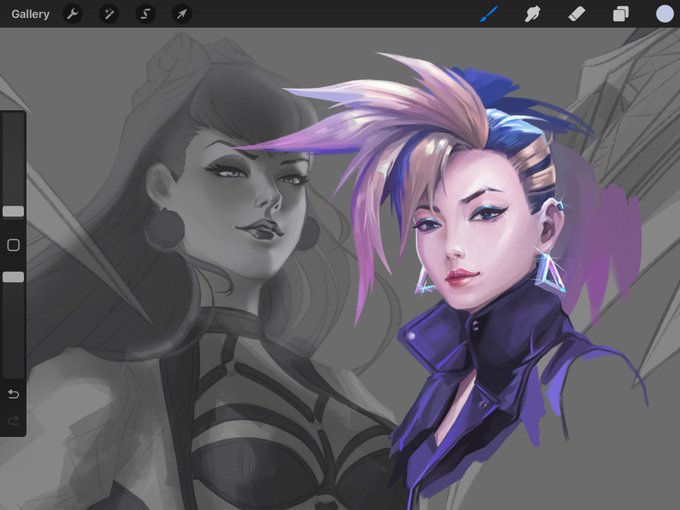
Task: Open the active color picker circle
Action: (x=664, y=14)
